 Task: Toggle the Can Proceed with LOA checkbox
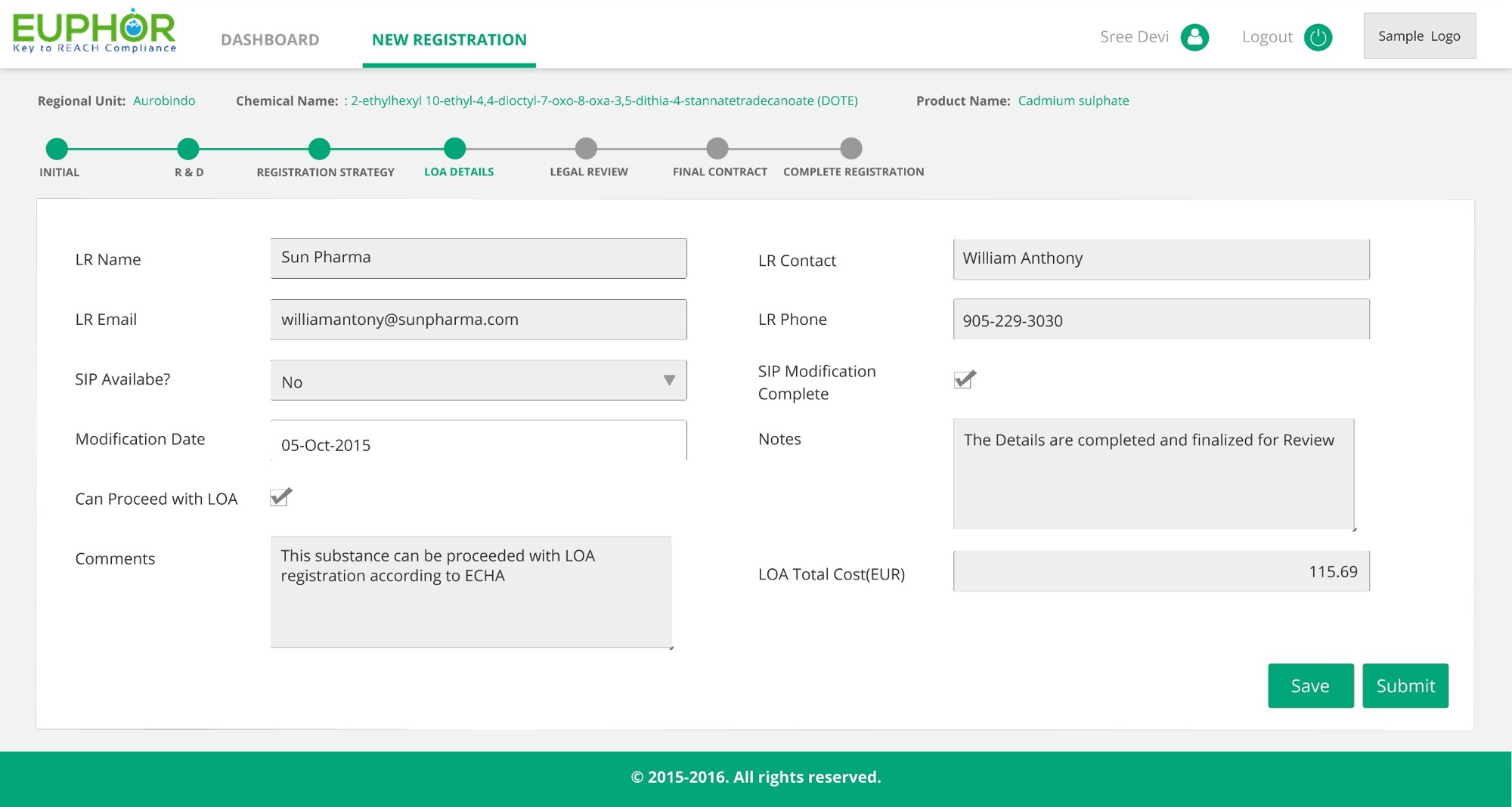click(x=280, y=497)
